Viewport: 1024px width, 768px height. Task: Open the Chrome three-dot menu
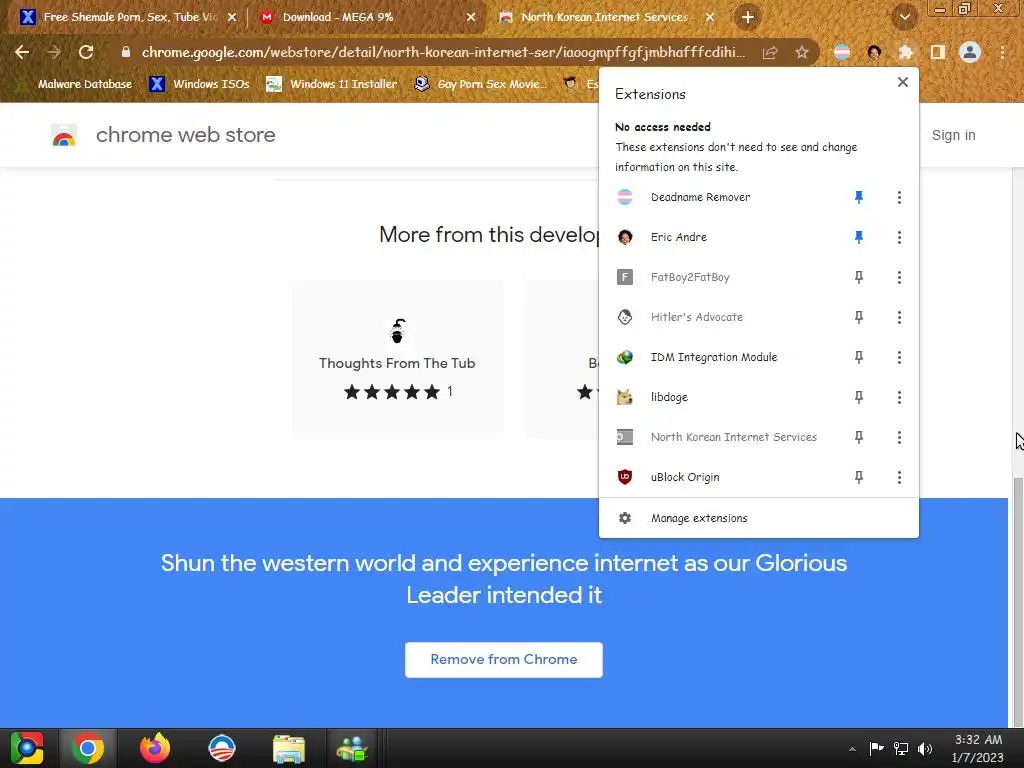[x=1002, y=52]
